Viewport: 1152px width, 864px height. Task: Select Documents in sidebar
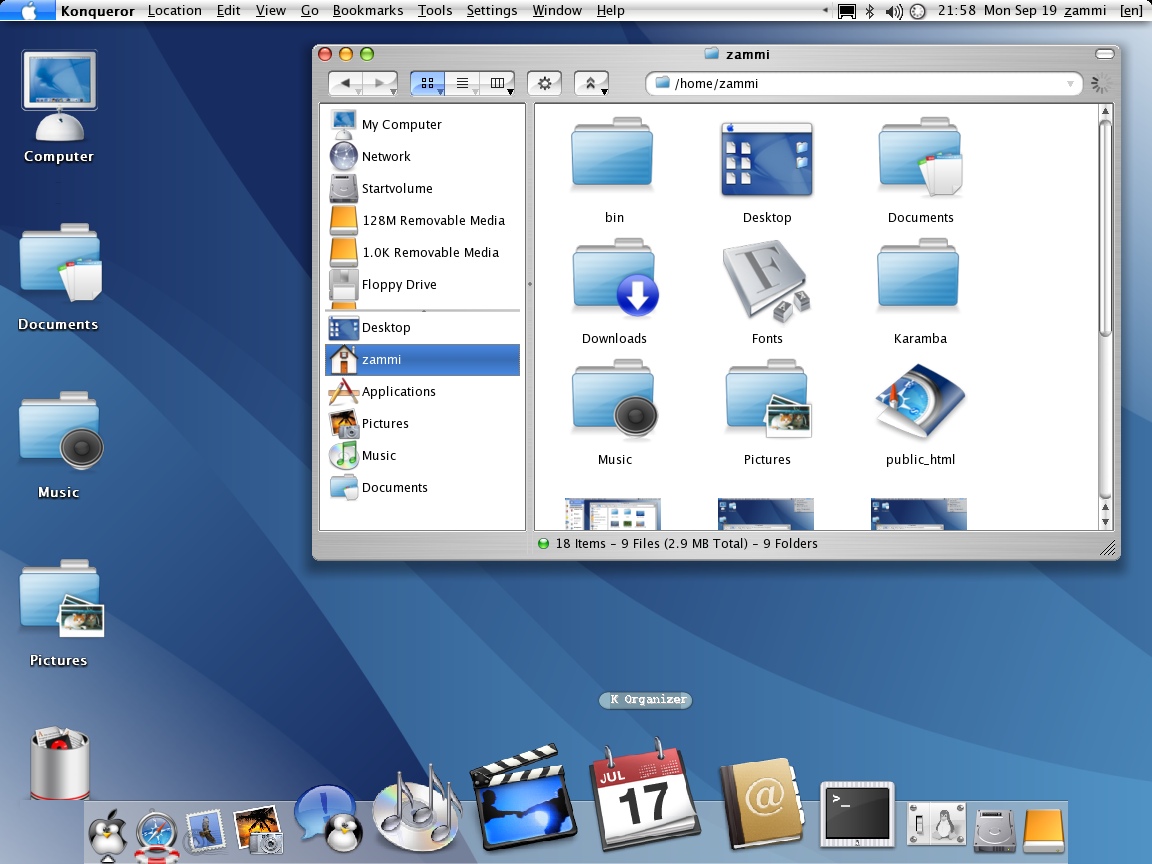coord(422,487)
